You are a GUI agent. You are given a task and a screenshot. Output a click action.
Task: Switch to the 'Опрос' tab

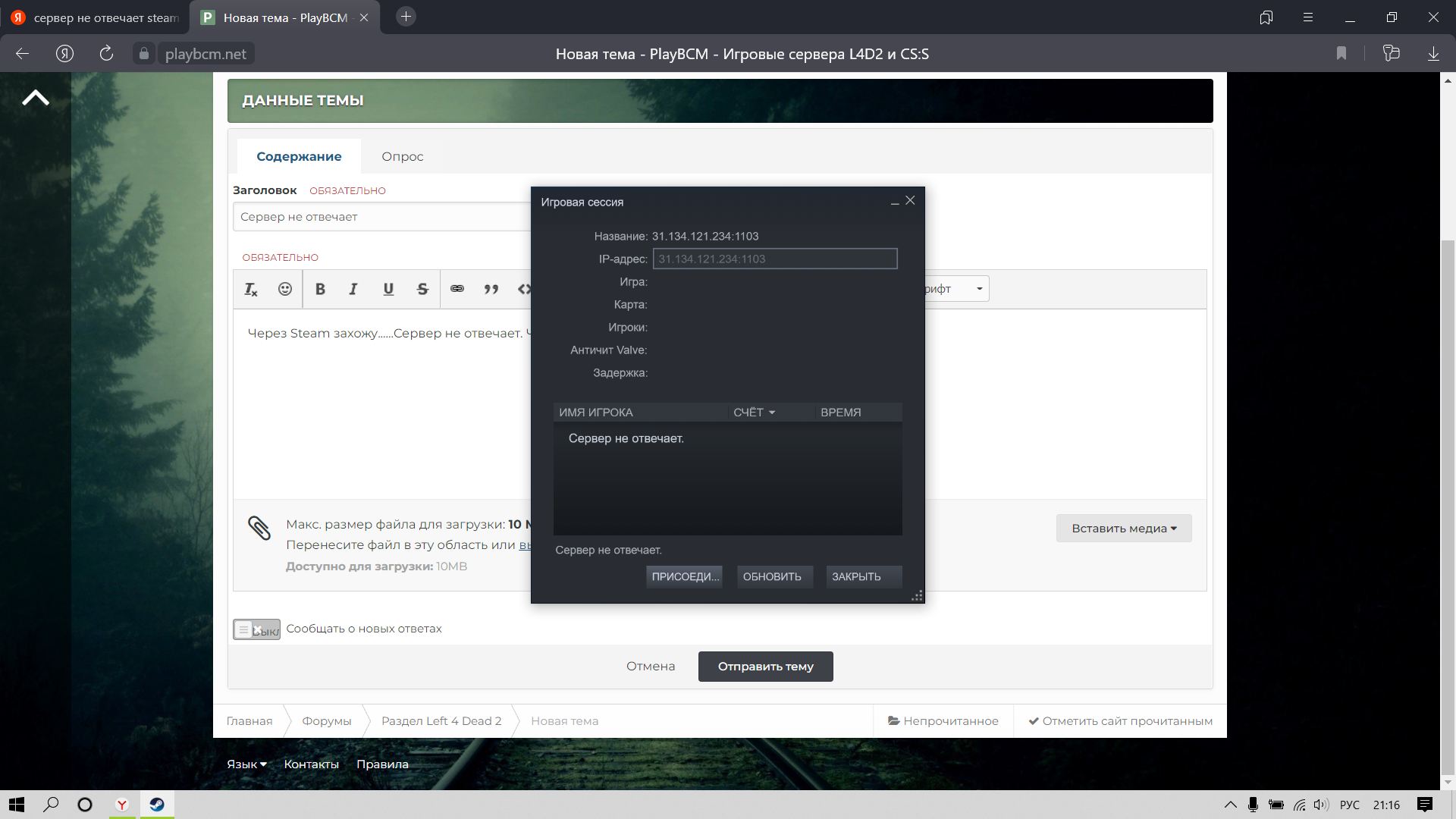click(x=403, y=156)
